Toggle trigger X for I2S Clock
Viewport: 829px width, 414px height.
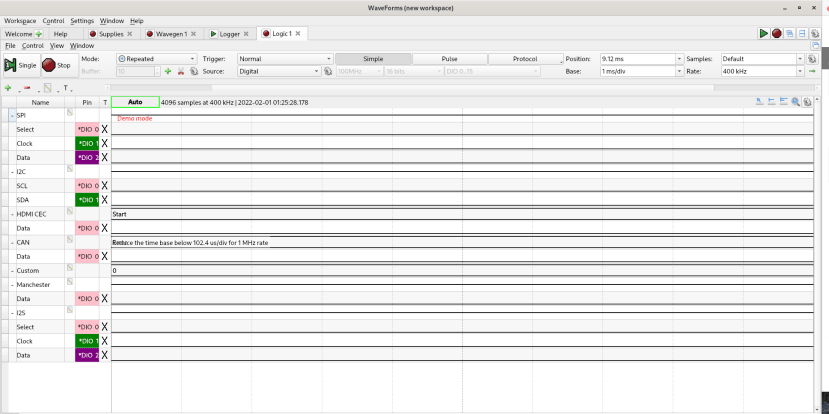105,341
